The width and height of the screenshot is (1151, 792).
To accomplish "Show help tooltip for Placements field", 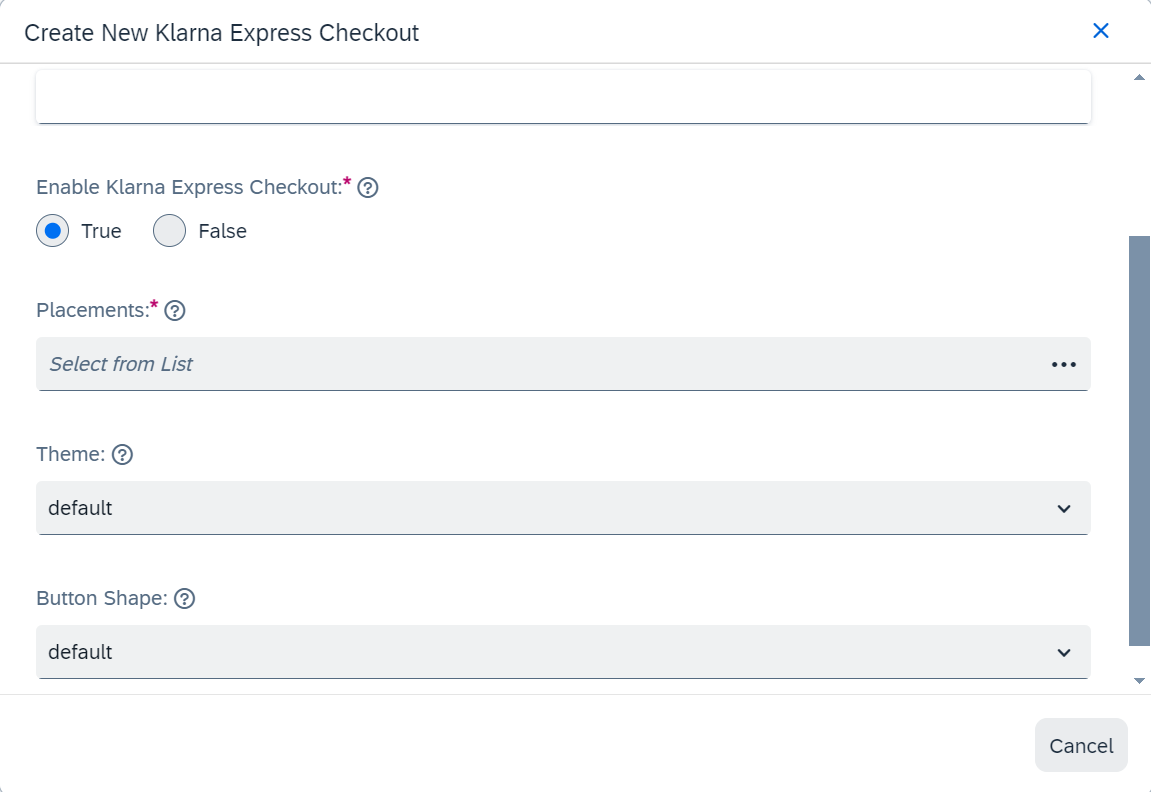I will coord(175,311).
